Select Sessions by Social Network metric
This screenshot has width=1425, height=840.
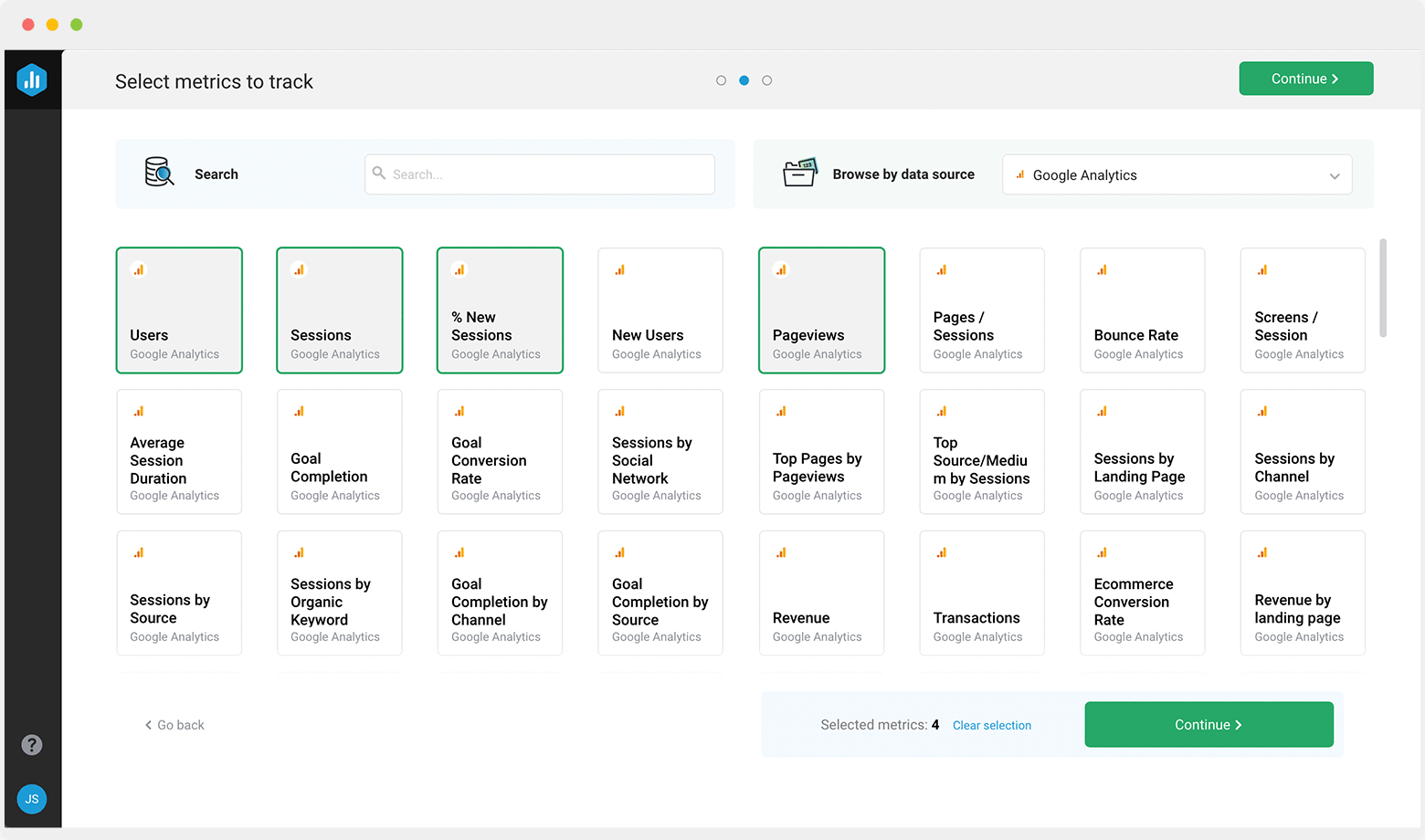point(660,452)
